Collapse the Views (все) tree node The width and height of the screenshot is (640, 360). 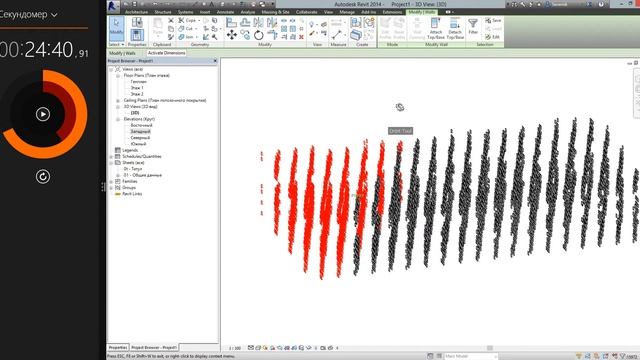click(x=111, y=69)
